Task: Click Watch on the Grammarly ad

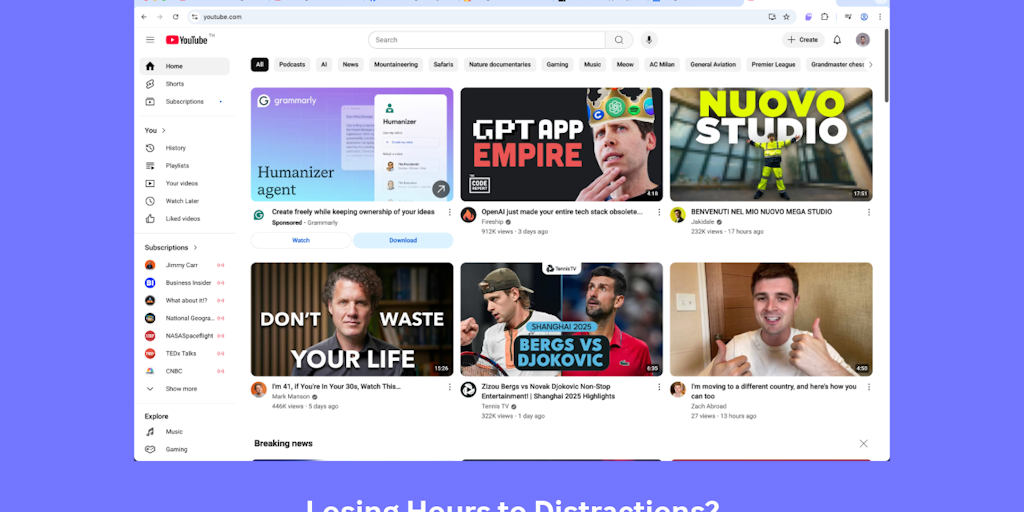Action: tap(301, 240)
